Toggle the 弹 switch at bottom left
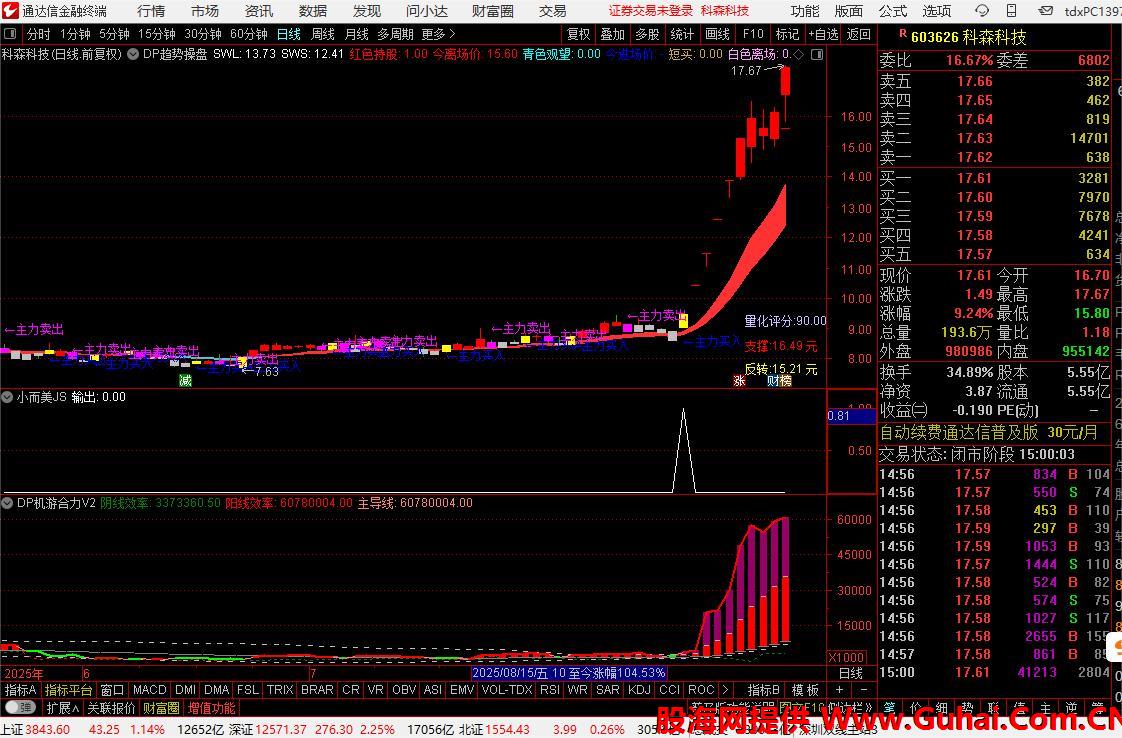This screenshot has width=1122, height=738. (20, 708)
